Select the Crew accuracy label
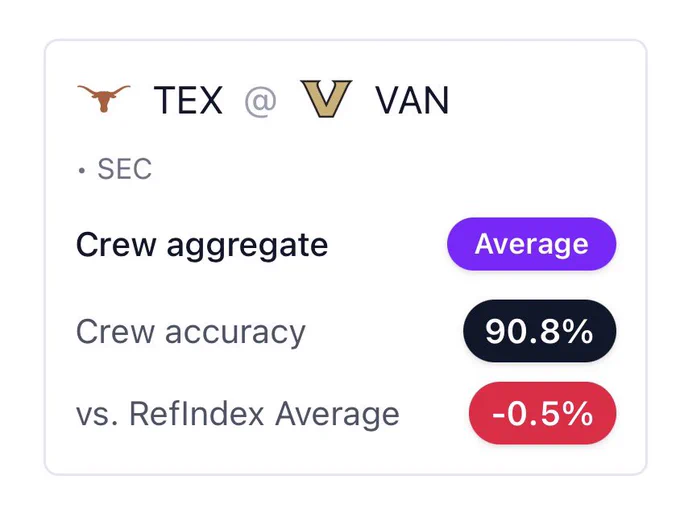The width and height of the screenshot is (680, 521). [x=191, y=332]
